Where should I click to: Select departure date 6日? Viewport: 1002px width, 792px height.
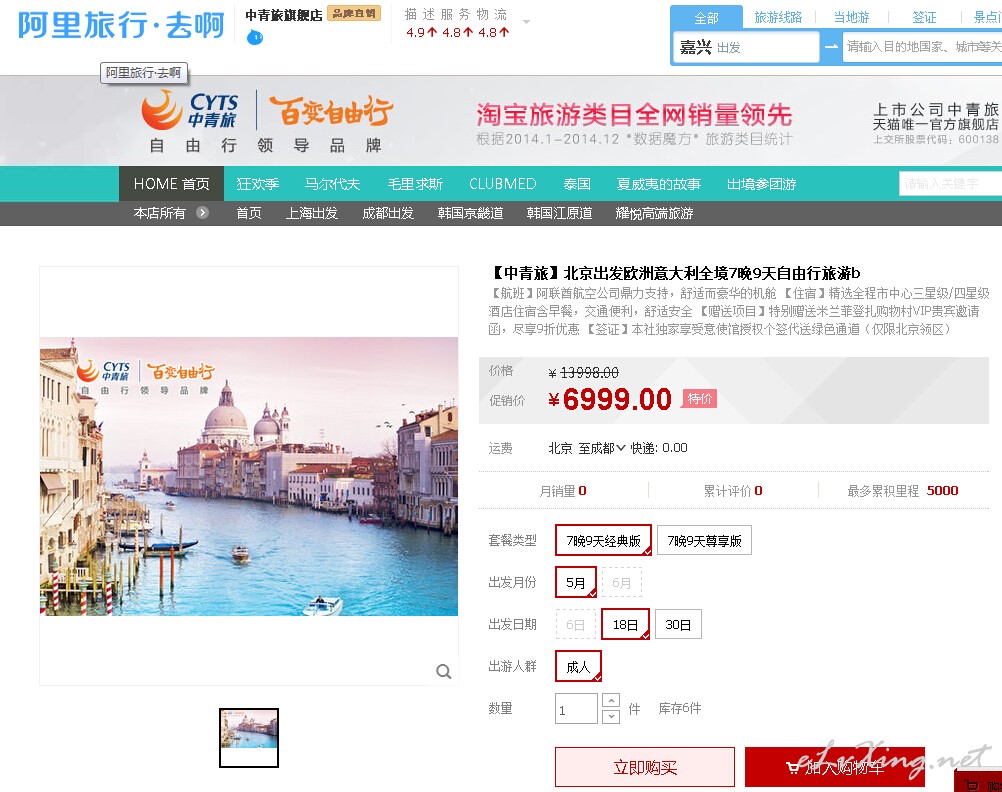[x=576, y=625]
